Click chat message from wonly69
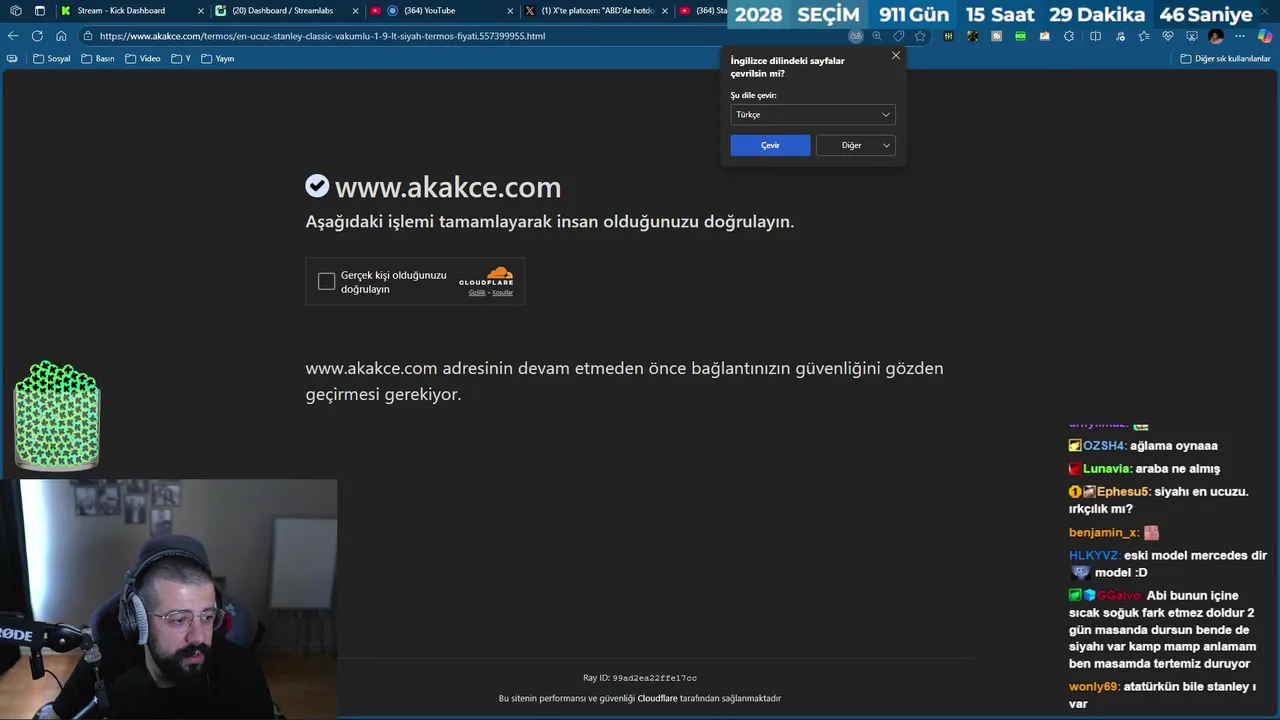 tap(1163, 695)
